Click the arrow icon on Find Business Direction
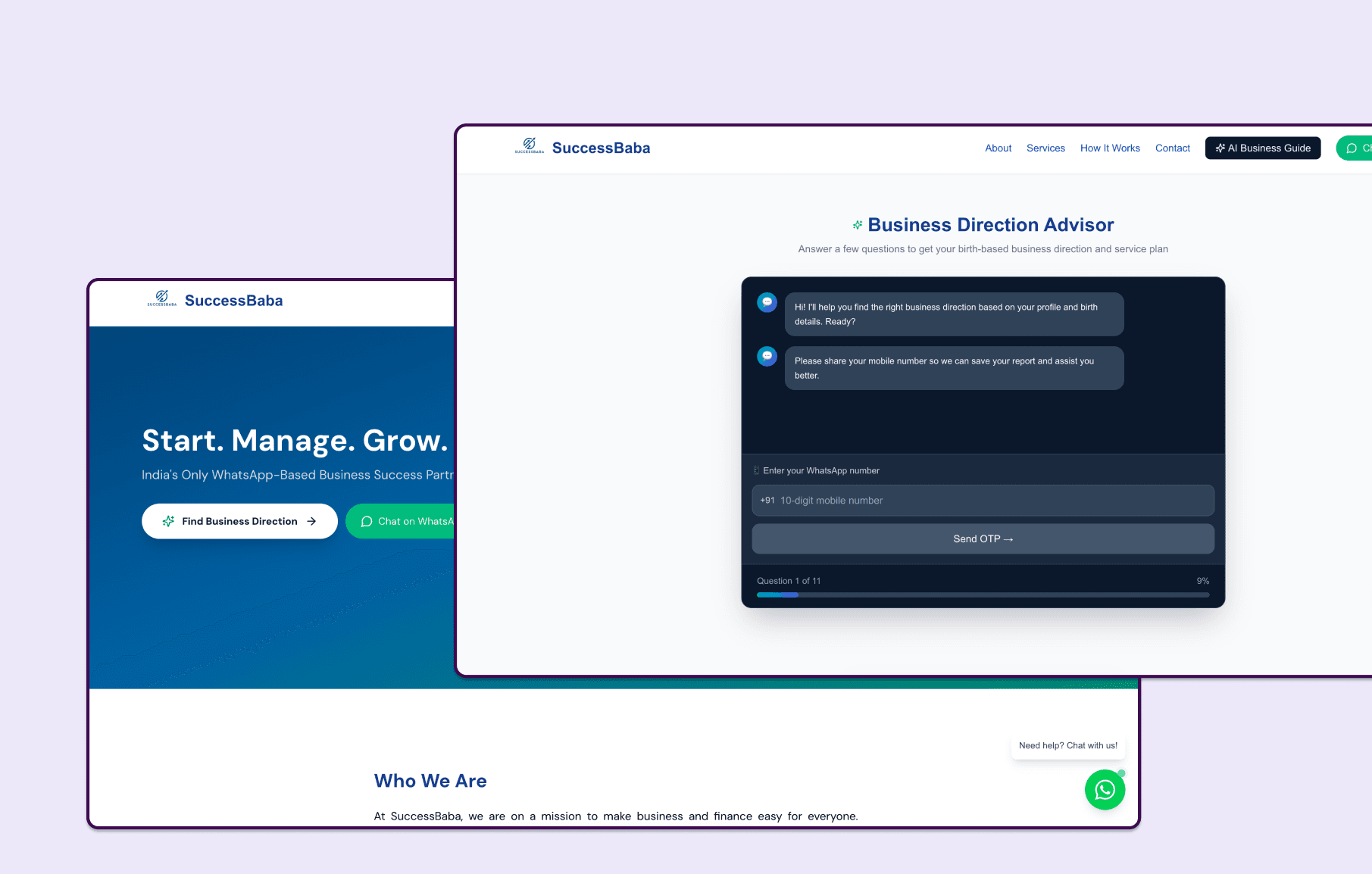1372x874 pixels. point(311,521)
